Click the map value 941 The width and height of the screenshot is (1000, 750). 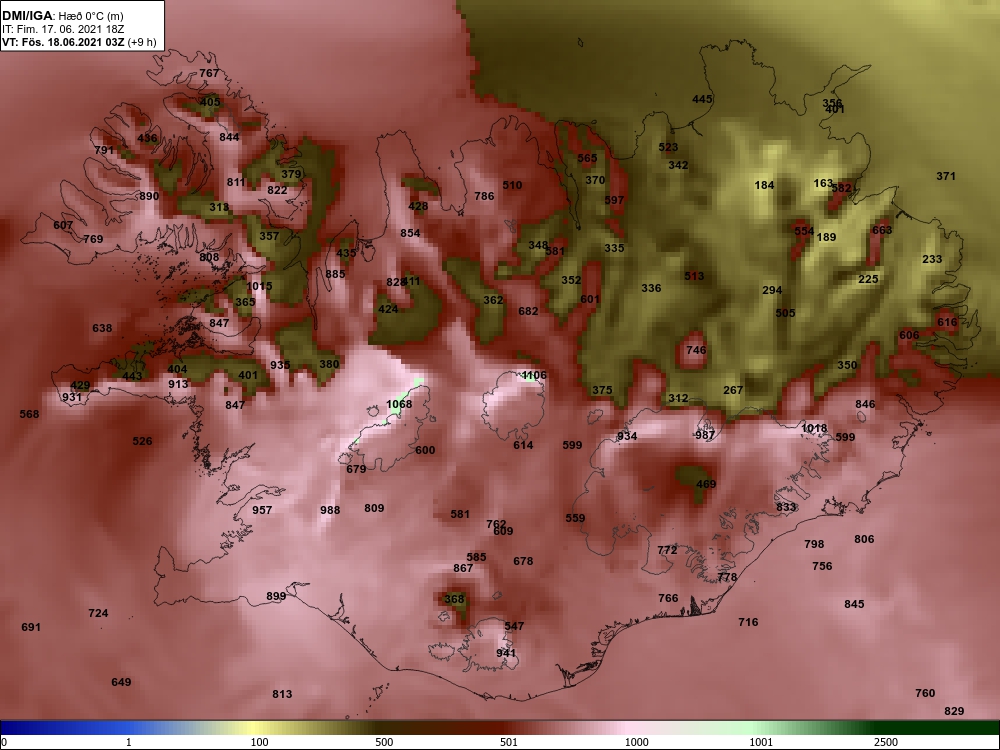(x=506, y=653)
